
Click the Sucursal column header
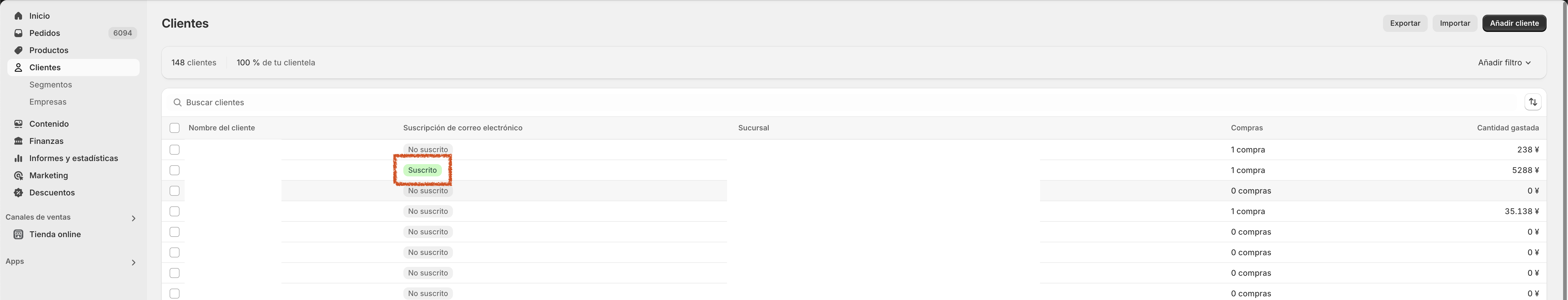click(754, 128)
